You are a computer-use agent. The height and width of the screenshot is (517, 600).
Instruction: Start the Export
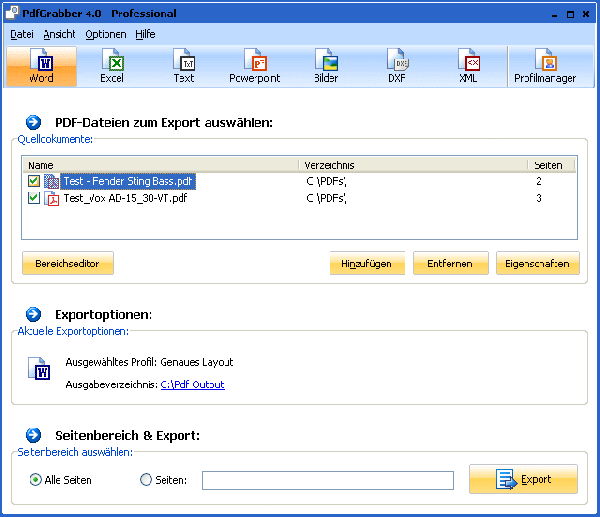[x=523, y=479]
